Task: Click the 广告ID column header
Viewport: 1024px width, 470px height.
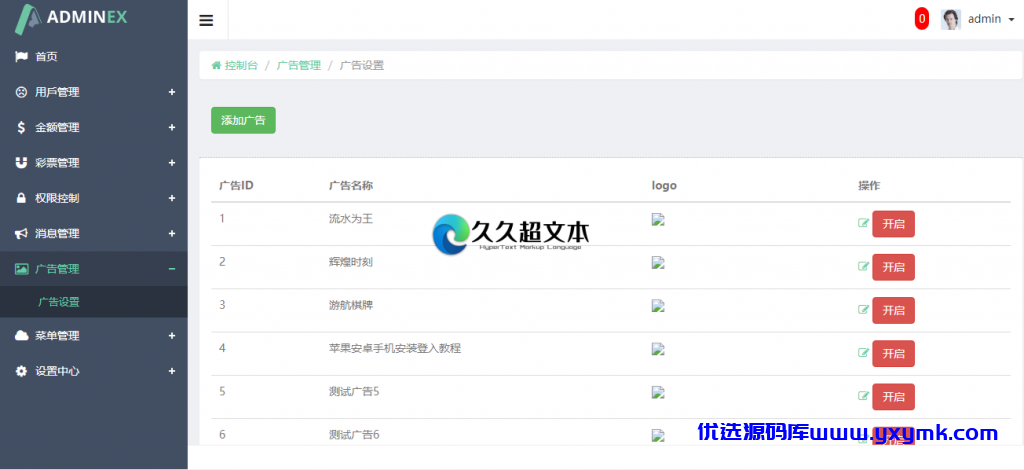Action: (x=236, y=185)
